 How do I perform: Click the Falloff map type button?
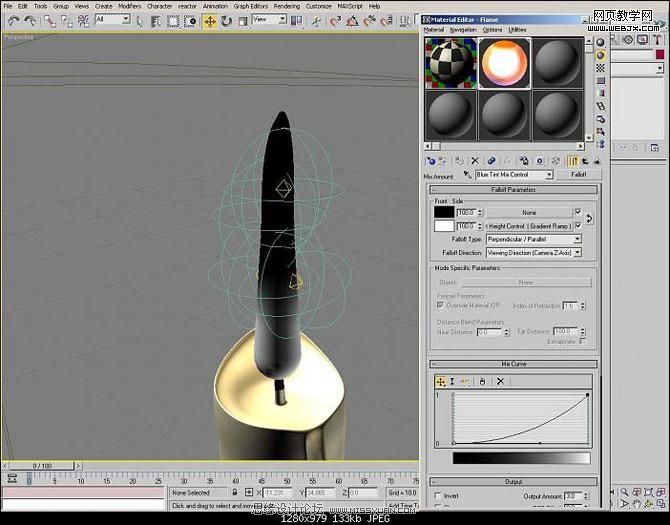pos(579,175)
